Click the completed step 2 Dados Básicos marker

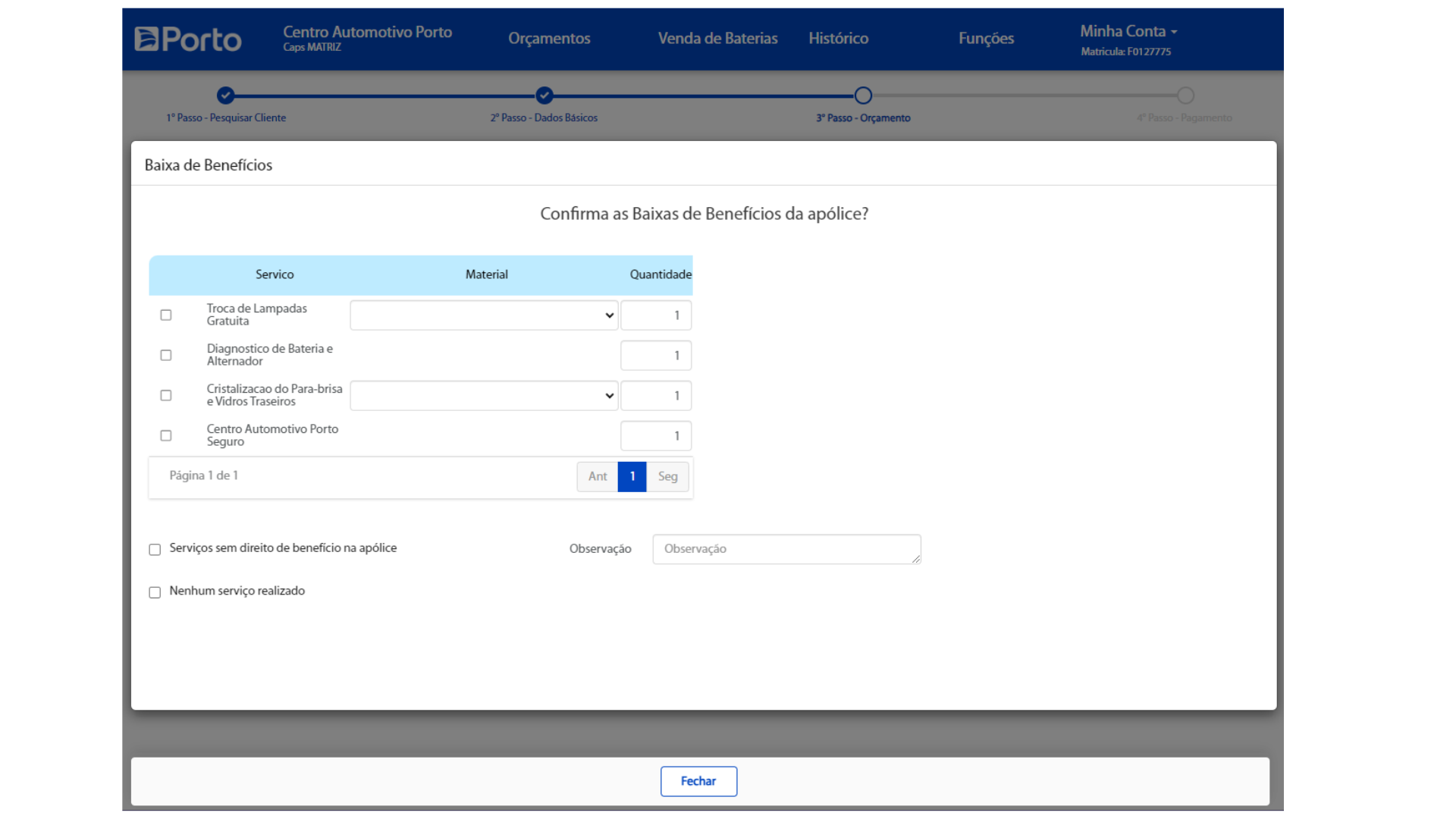click(544, 96)
